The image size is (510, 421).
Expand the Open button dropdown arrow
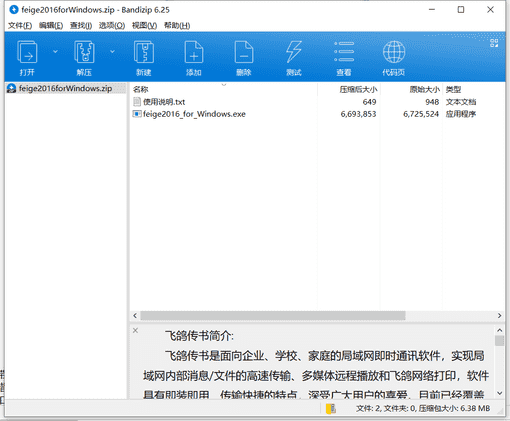55,52
